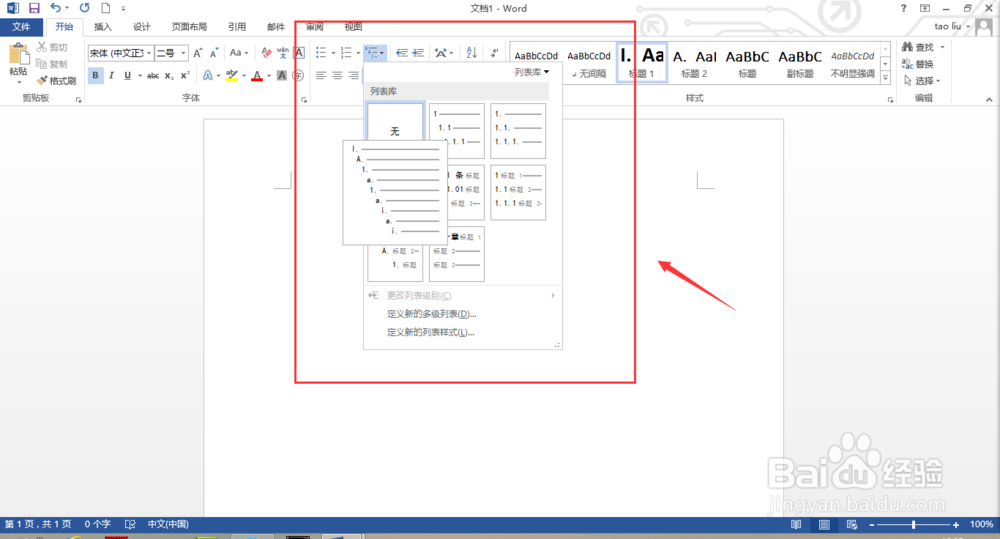
Task: Toggle bold formatting
Action: tap(95, 75)
